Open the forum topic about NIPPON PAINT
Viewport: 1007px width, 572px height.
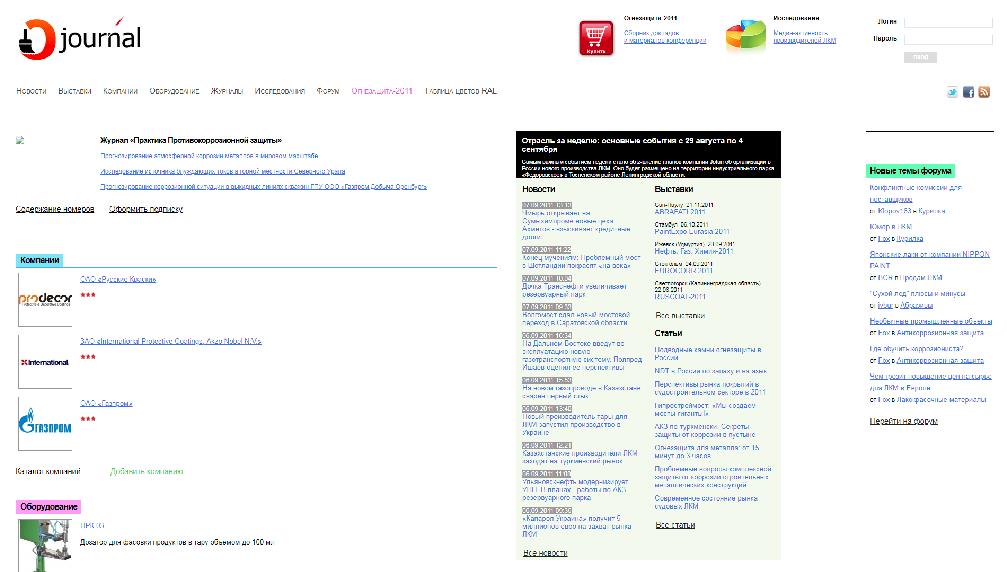[x=929, y=259]
